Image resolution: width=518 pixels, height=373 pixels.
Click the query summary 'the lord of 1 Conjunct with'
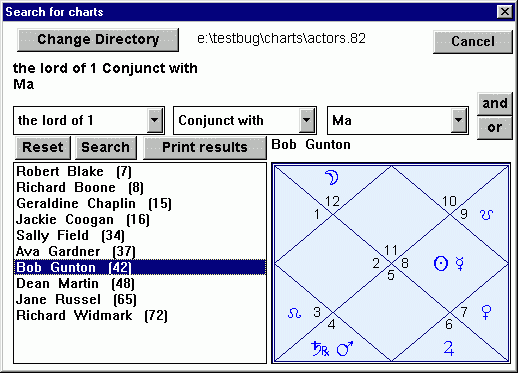tap(105, 68)
